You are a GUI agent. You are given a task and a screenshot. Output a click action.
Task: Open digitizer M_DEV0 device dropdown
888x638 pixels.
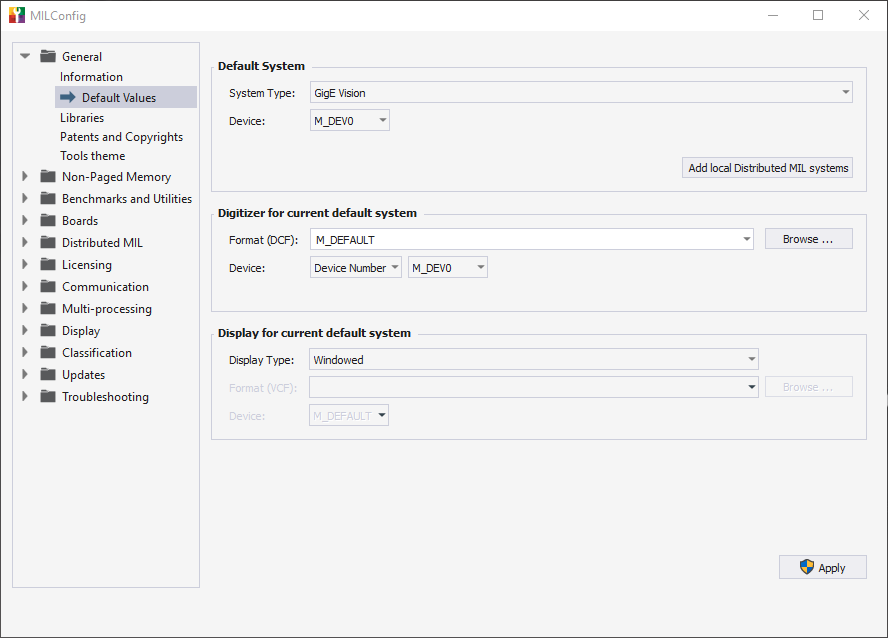click(x=447, y=267)
